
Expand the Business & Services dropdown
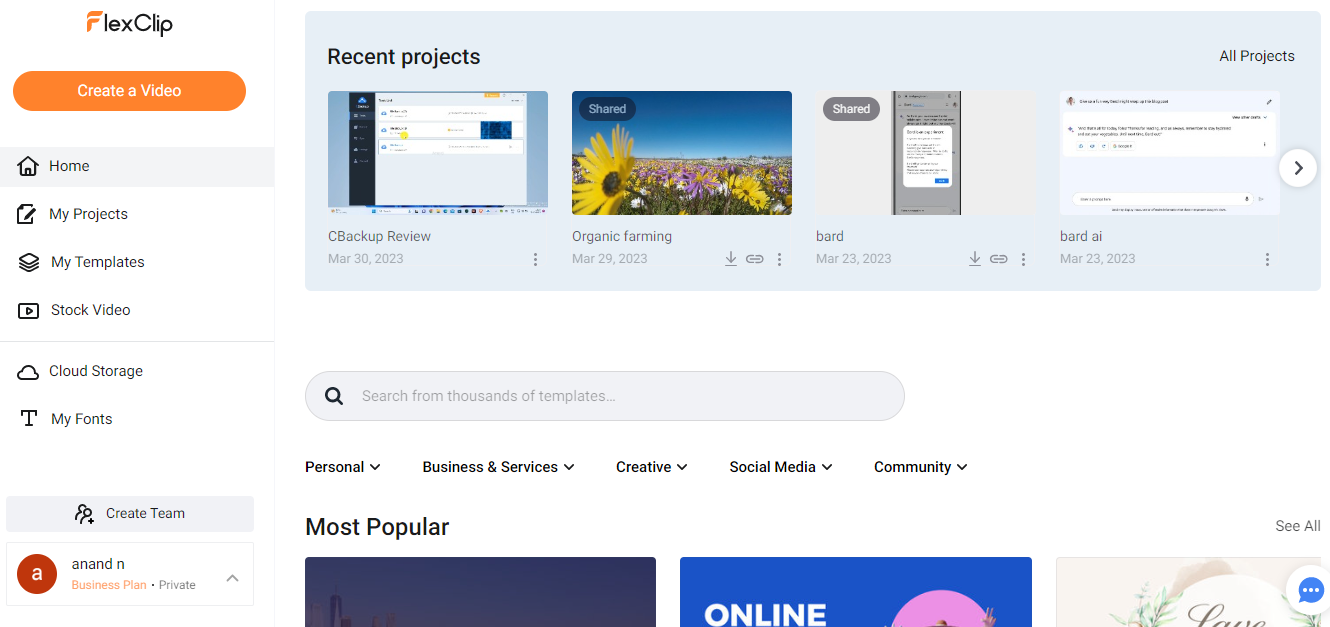tap(498, 467)
